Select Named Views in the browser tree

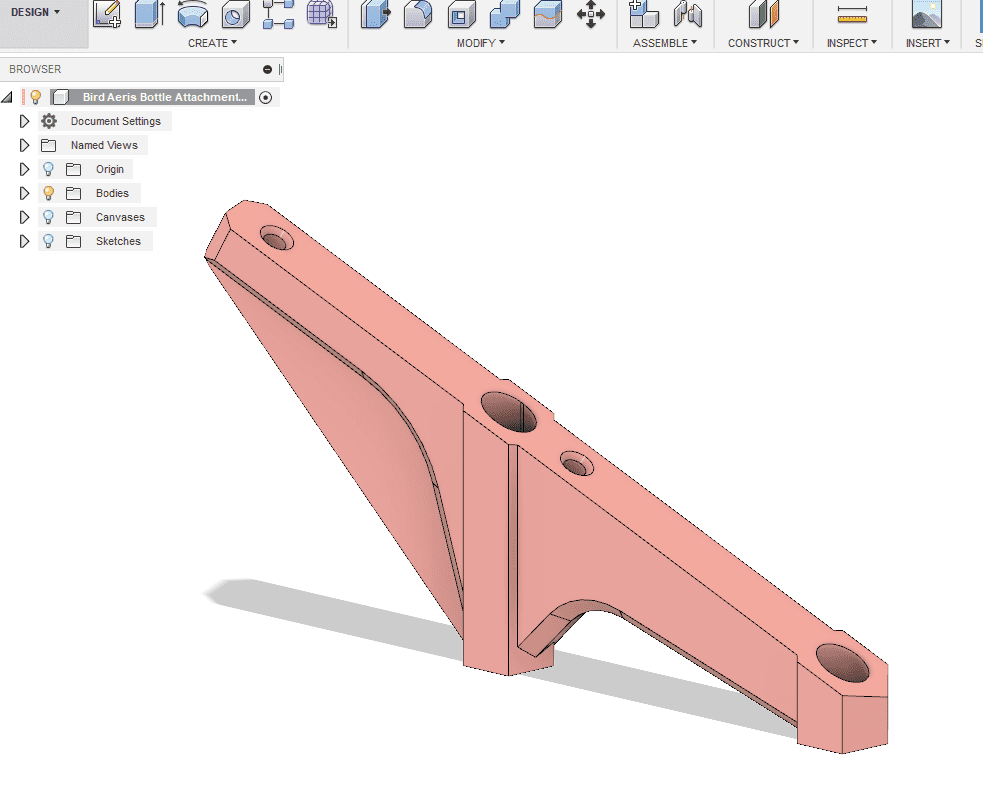point(104,145)
